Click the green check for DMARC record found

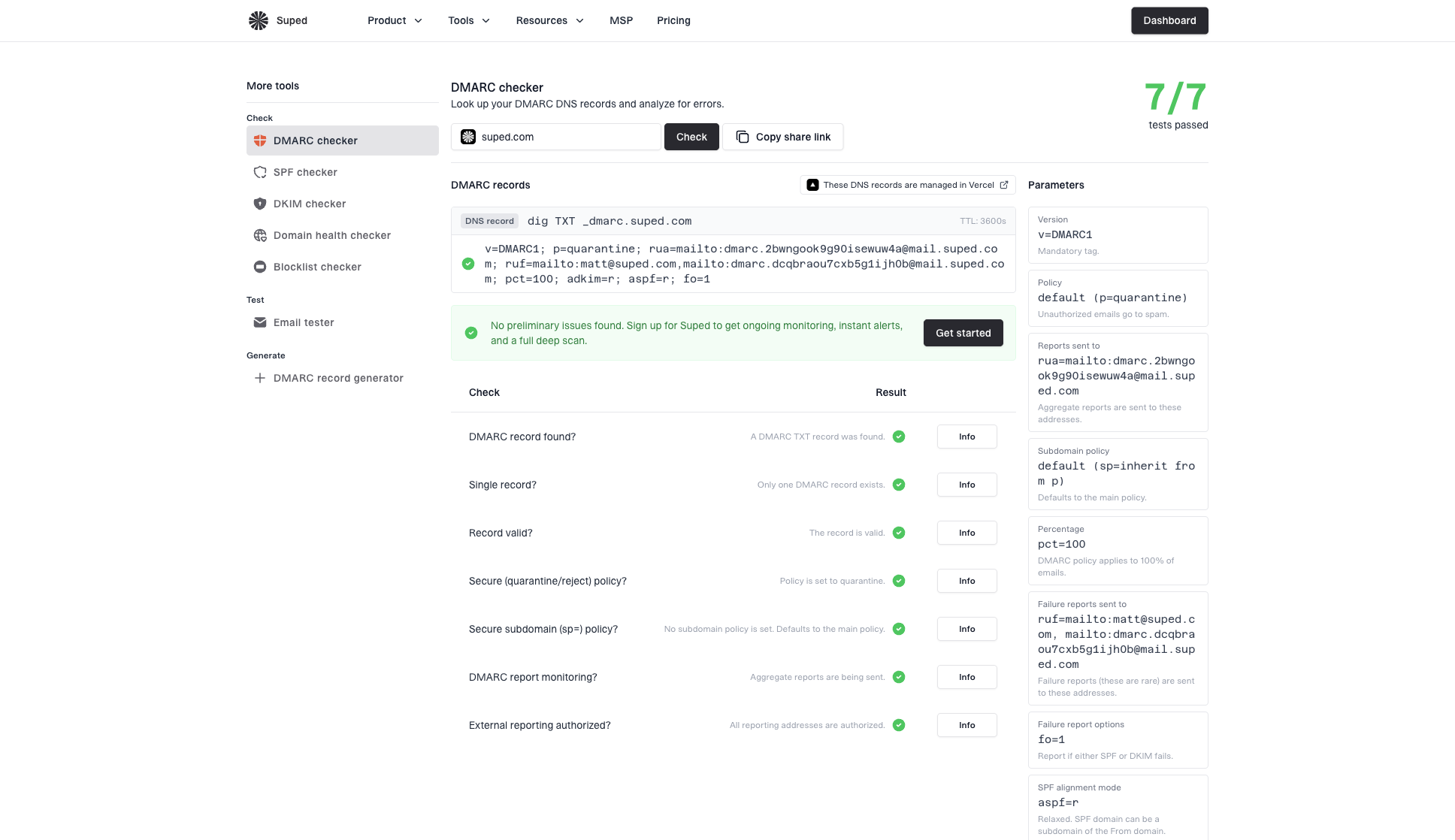[x=899, y=437]
